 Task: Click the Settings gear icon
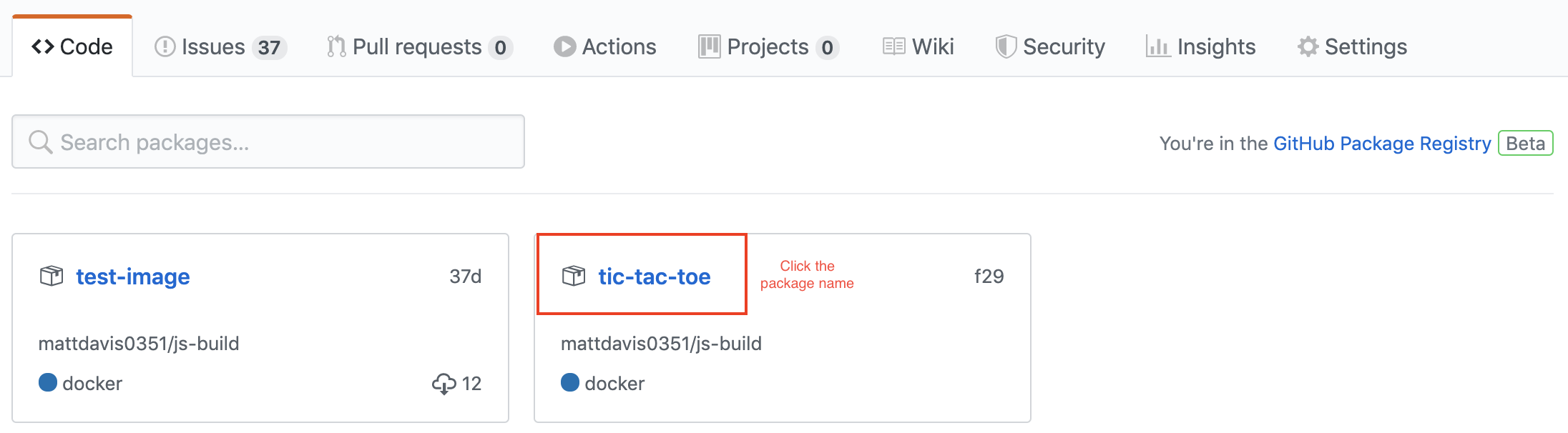coord(1308,47)
